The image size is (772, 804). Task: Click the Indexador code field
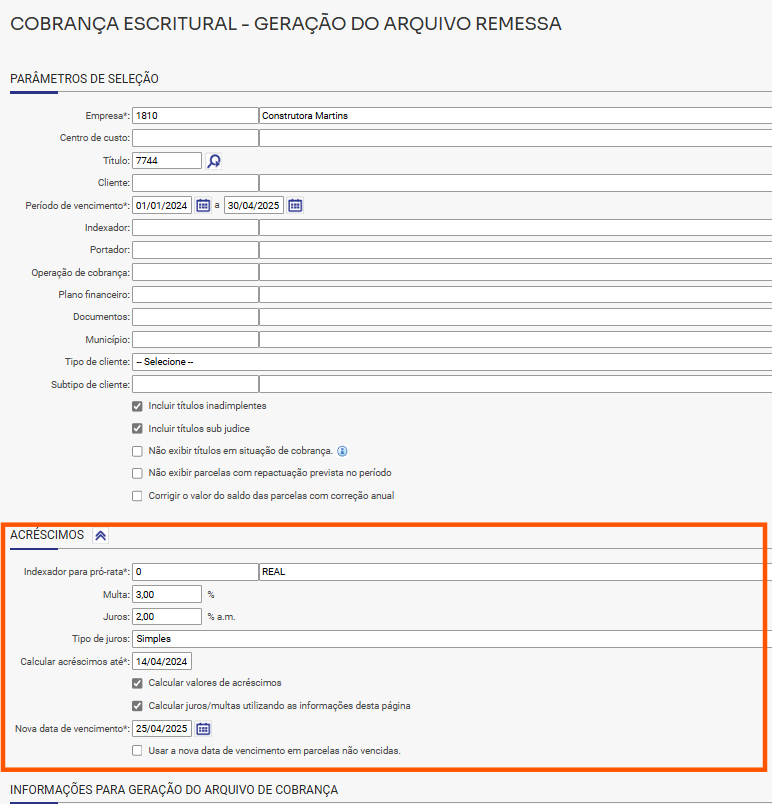pyautogui.click(x=195, y=228)
